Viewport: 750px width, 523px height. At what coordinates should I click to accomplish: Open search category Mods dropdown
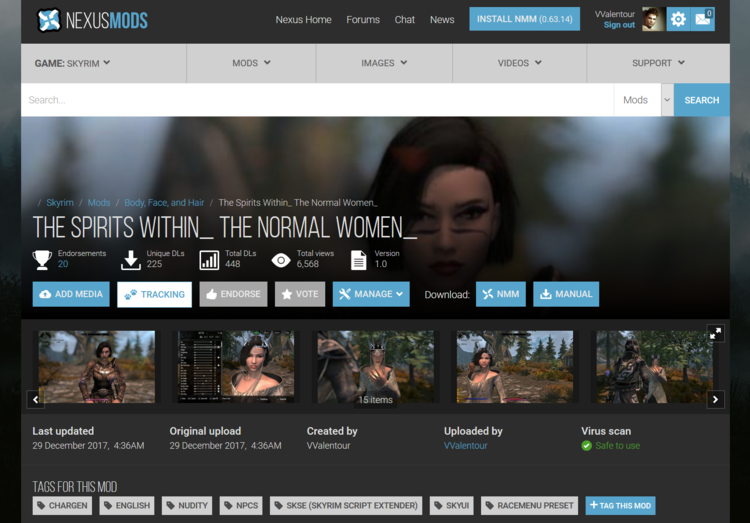click(x=644, y=100)
